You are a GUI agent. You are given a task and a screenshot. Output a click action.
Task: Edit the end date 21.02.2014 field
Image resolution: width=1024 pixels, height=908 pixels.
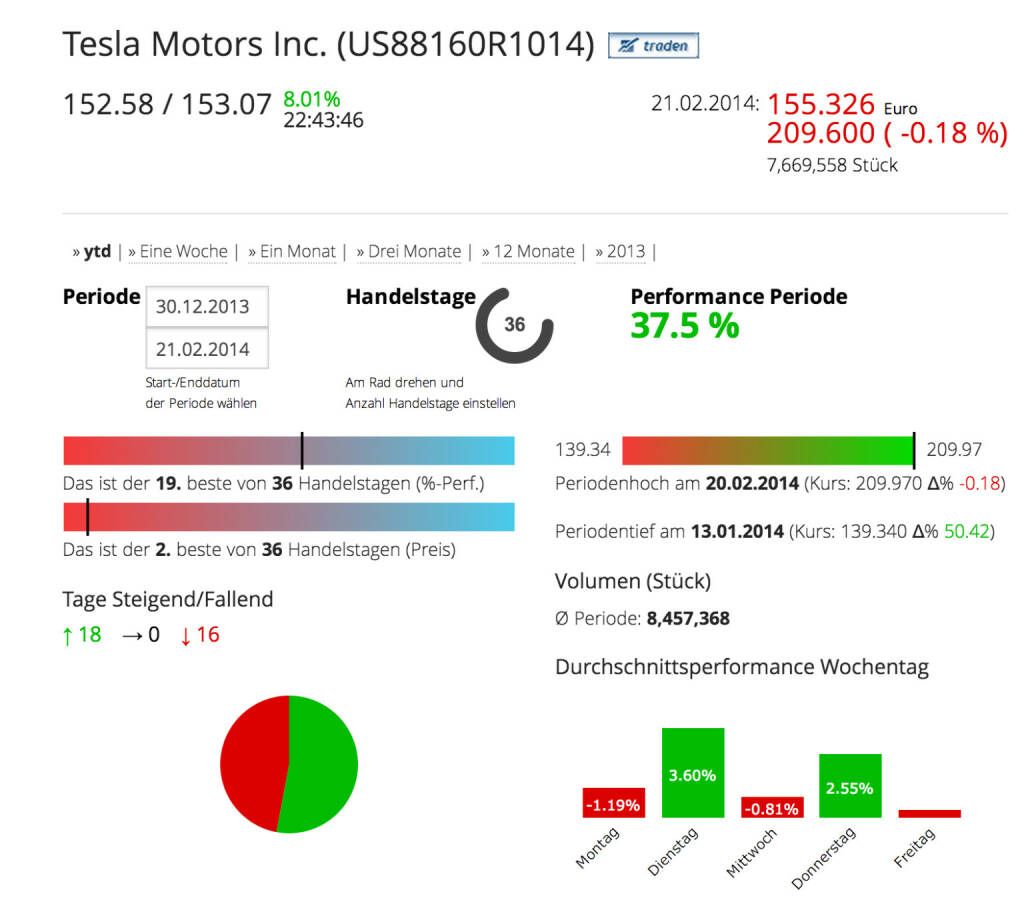pyautogui.click(x=207, y=350)
